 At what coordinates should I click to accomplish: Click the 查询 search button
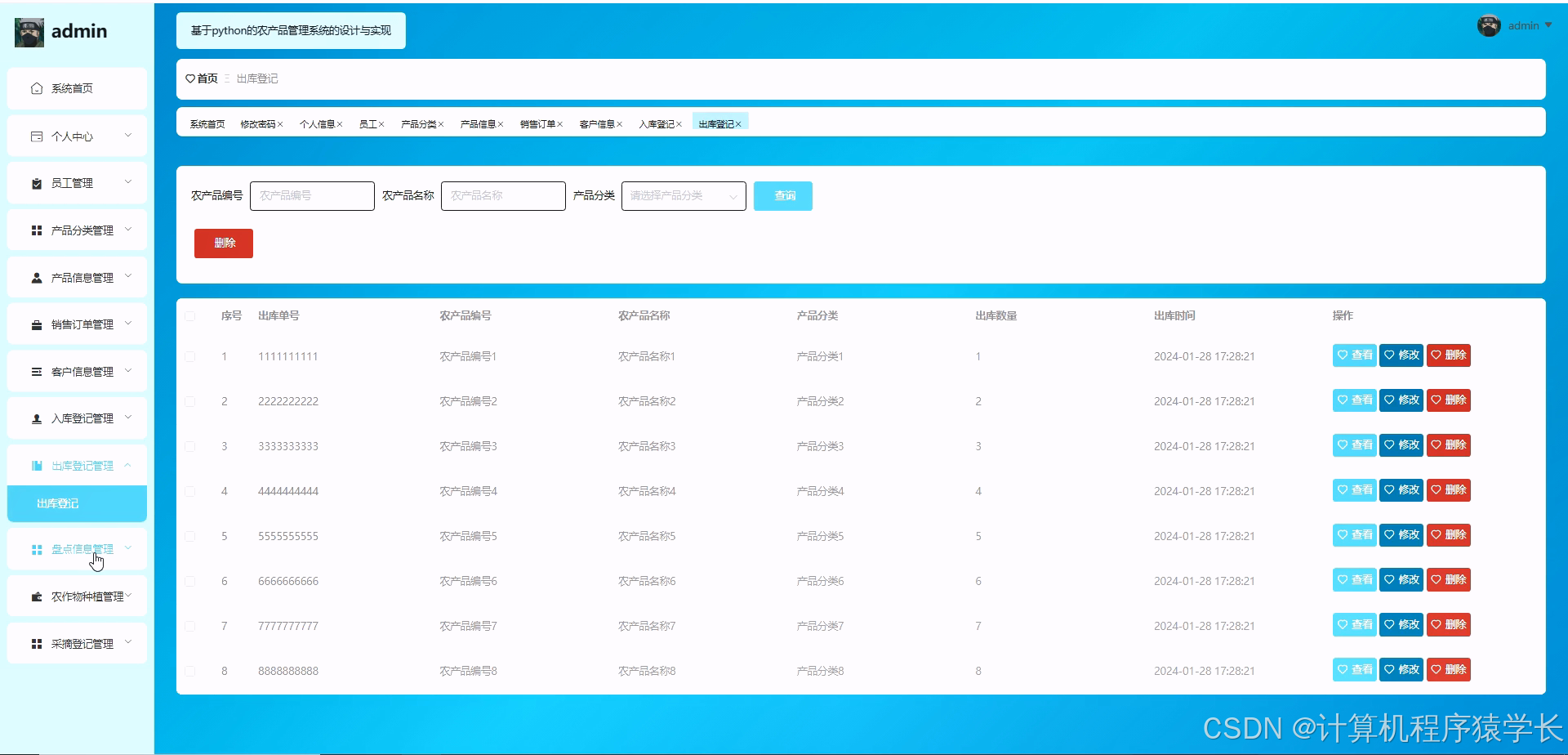pos(782,196)
